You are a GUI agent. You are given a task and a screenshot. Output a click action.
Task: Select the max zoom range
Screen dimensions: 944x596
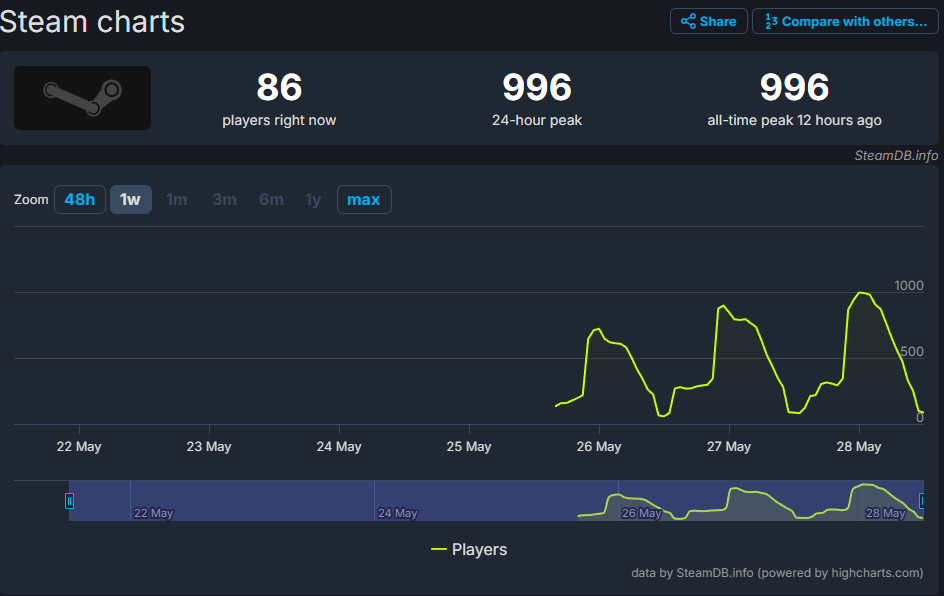coord(364,200)
